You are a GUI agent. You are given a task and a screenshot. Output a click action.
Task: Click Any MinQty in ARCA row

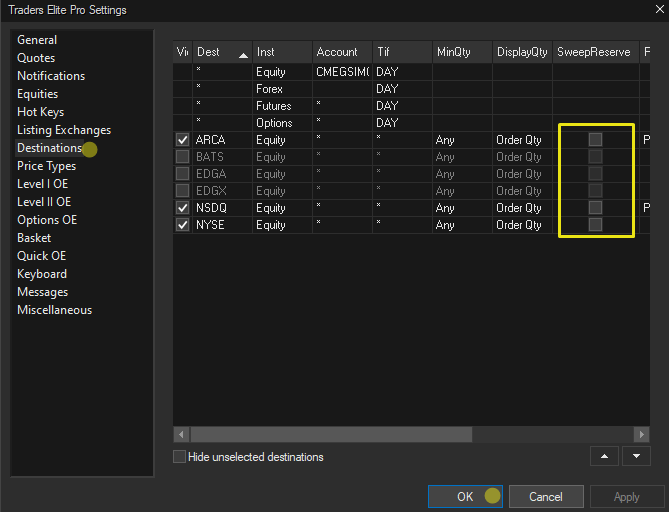point(462,140)
